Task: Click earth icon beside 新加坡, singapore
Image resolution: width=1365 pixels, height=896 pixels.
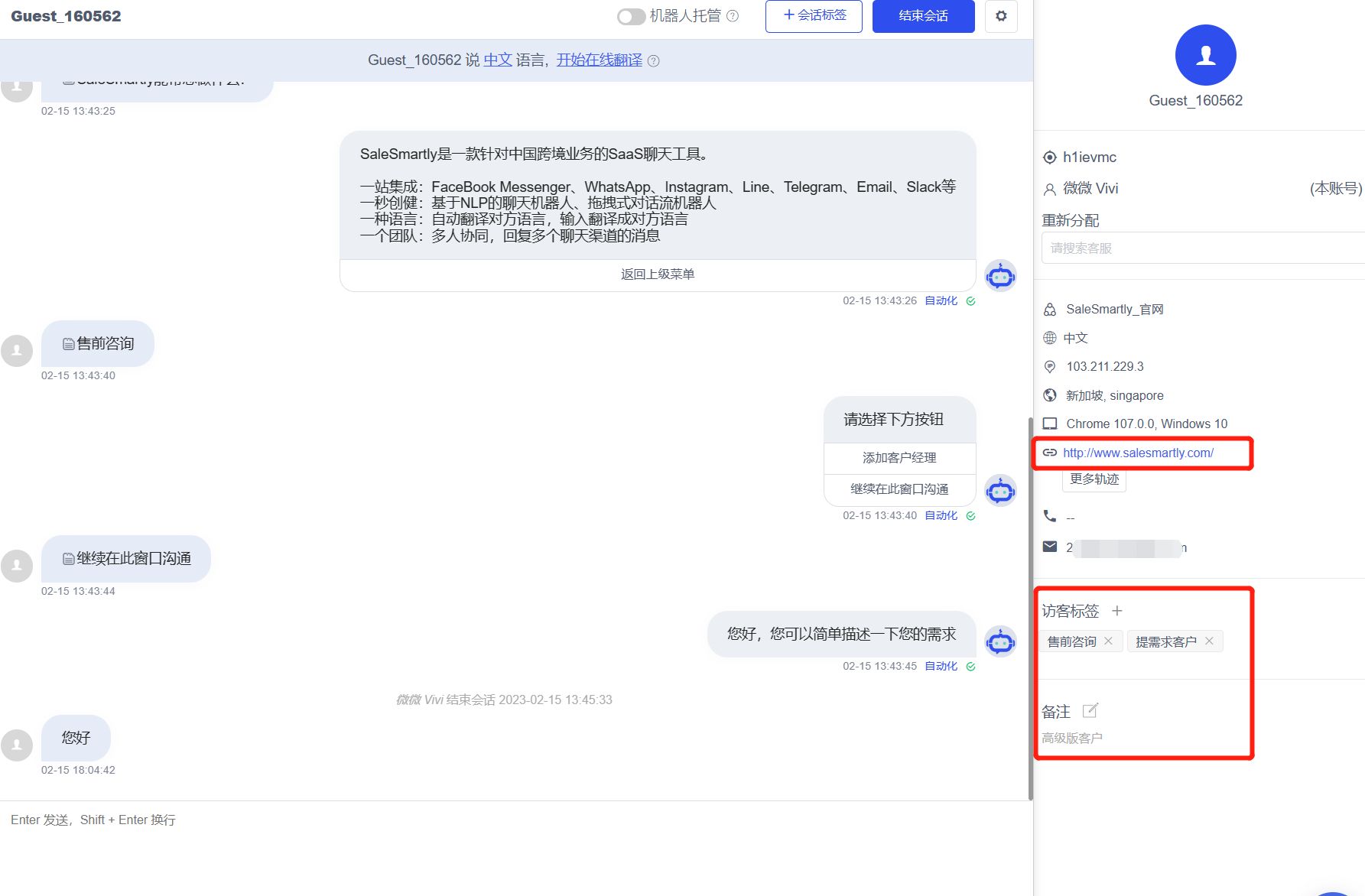Action: (x=1050, y=395)
